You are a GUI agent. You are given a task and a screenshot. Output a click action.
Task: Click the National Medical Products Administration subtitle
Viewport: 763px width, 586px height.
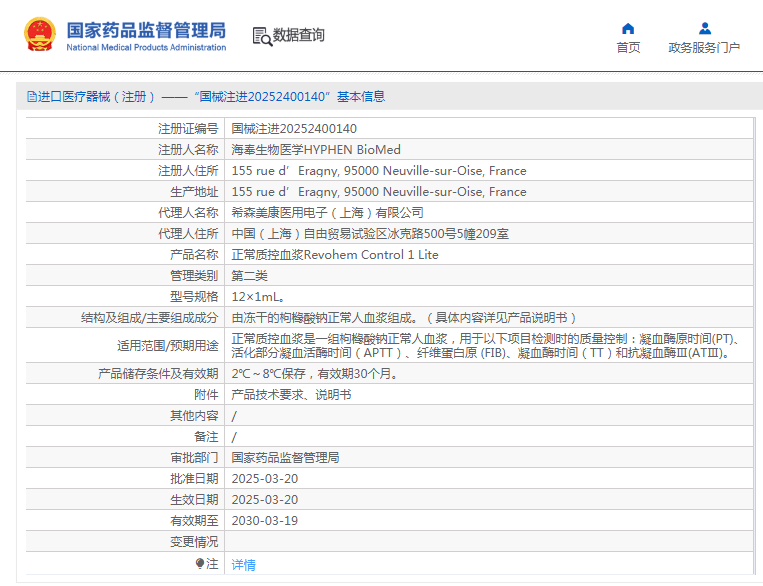146,47
